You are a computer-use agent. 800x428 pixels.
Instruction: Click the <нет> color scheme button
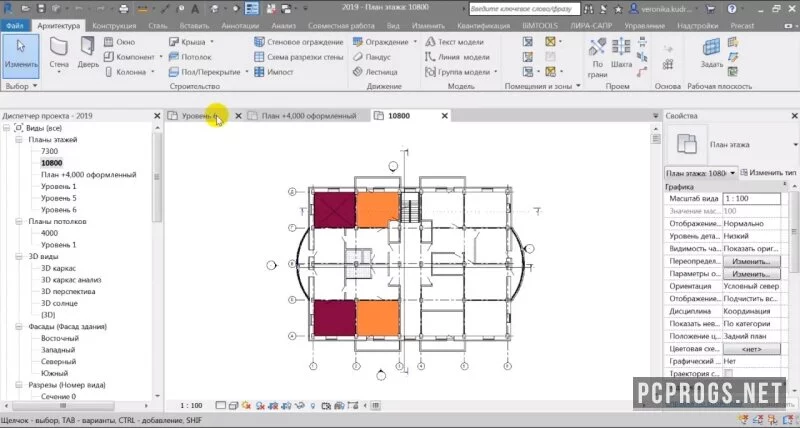tap(752, 349)
